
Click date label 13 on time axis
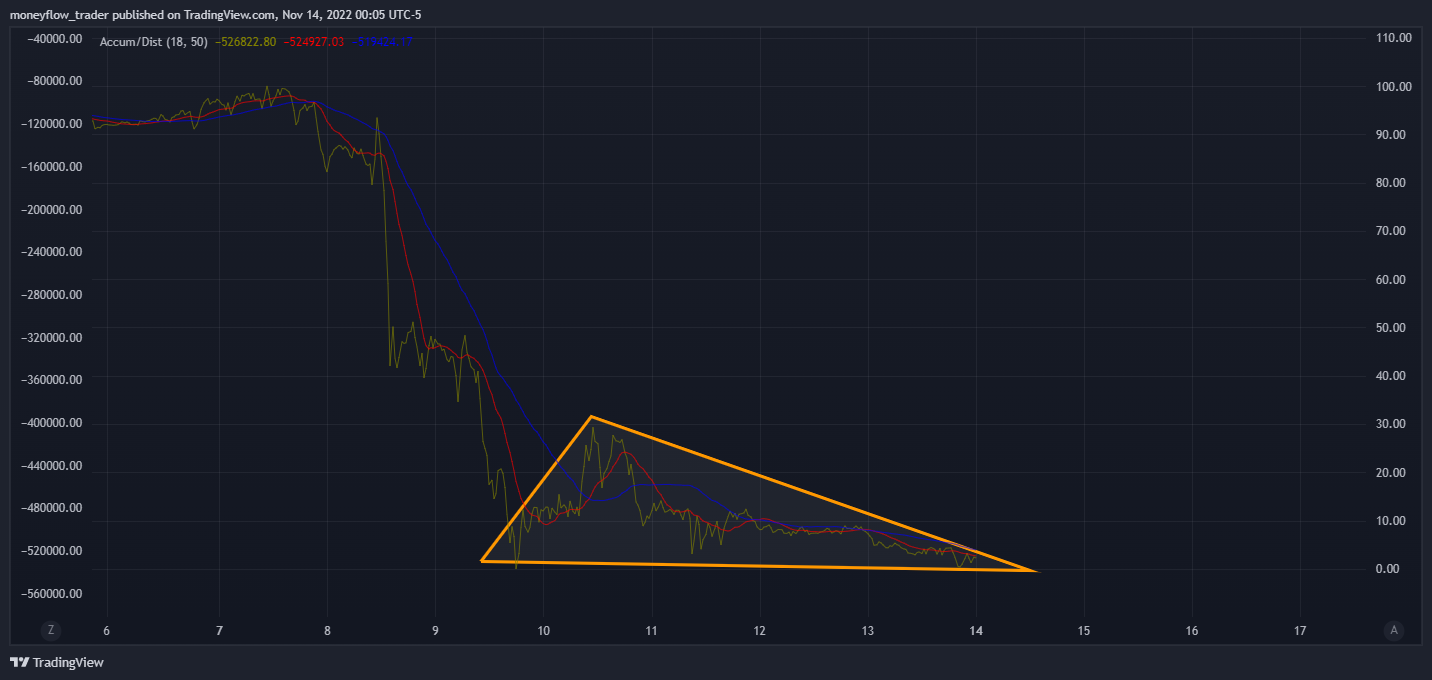868,631
